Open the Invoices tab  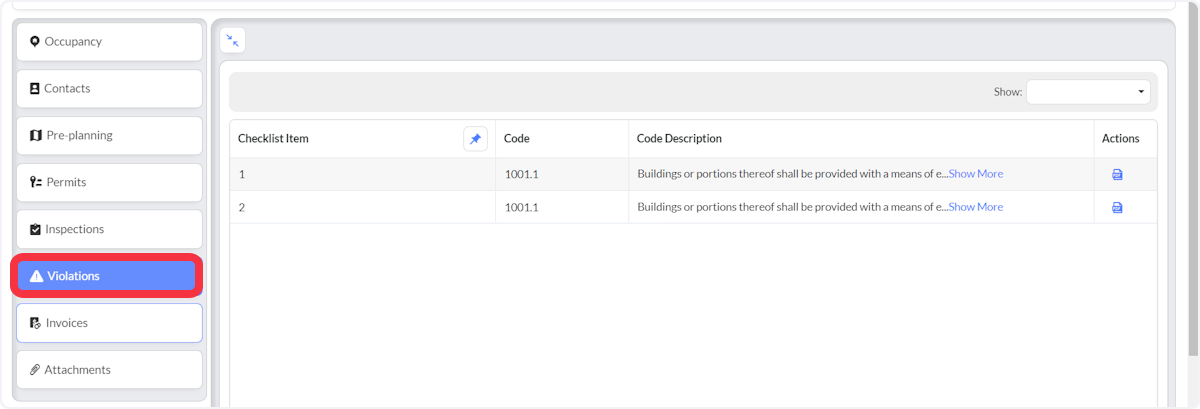(109, 323)
